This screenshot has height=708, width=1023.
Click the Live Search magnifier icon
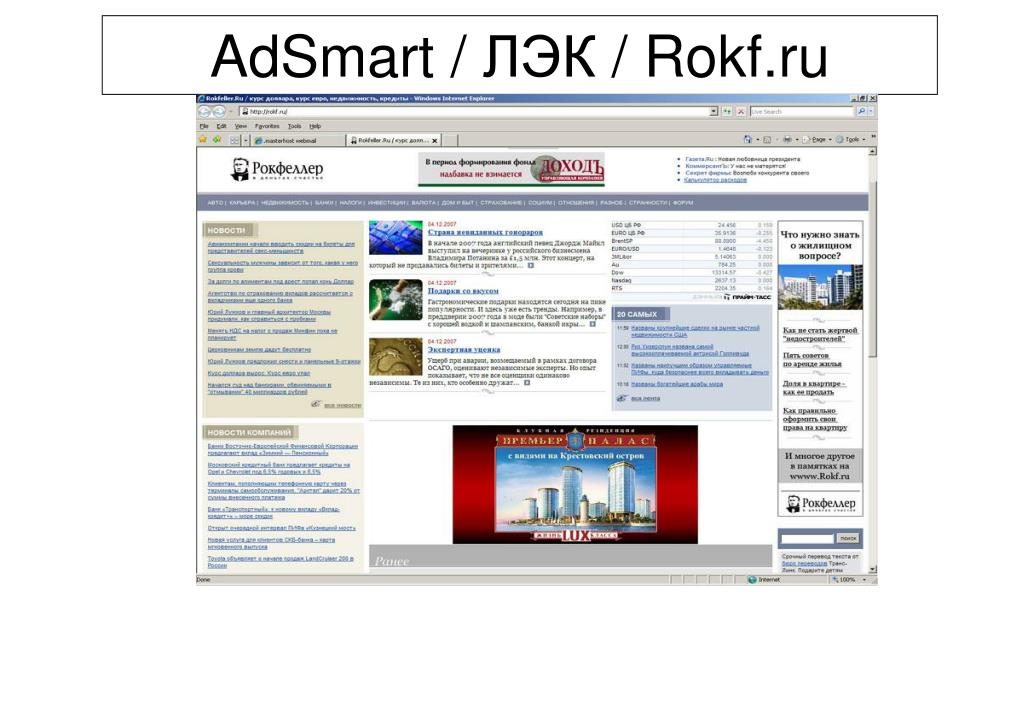tap(861, 112)
